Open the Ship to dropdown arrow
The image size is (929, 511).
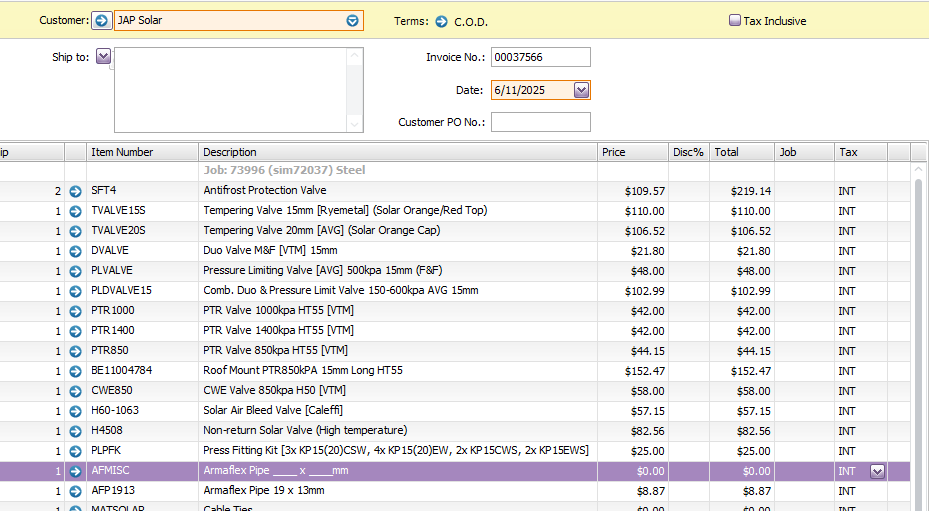[x=104, y=57]
